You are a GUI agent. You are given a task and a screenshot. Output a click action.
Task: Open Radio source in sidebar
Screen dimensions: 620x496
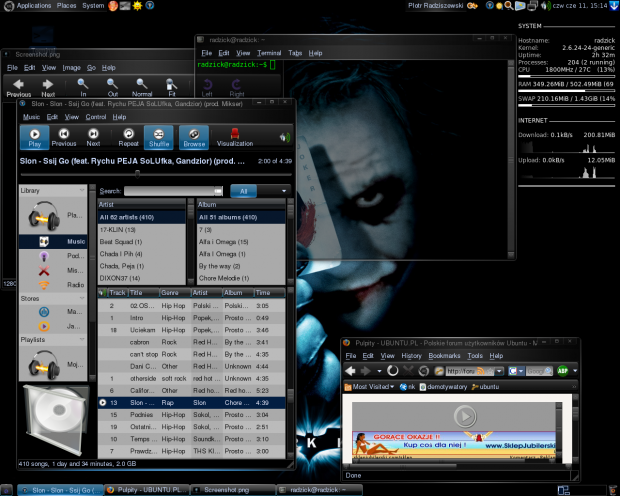click(53, 285)
